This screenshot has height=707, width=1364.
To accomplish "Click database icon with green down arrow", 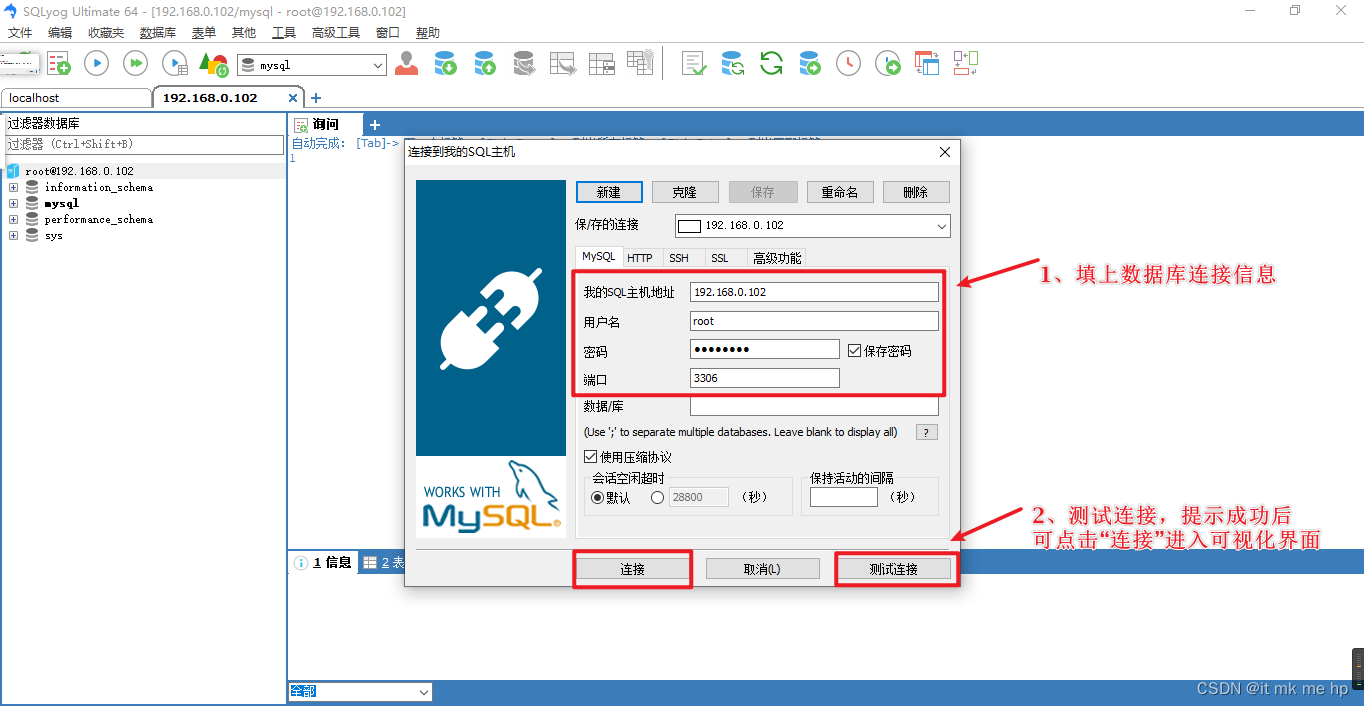I will (x=446, y=64).
